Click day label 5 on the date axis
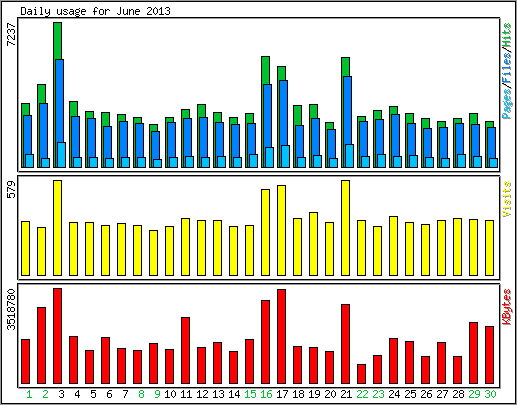Image resolution: width=517 pixels, height=405 pixels. [x=93, y=394]
